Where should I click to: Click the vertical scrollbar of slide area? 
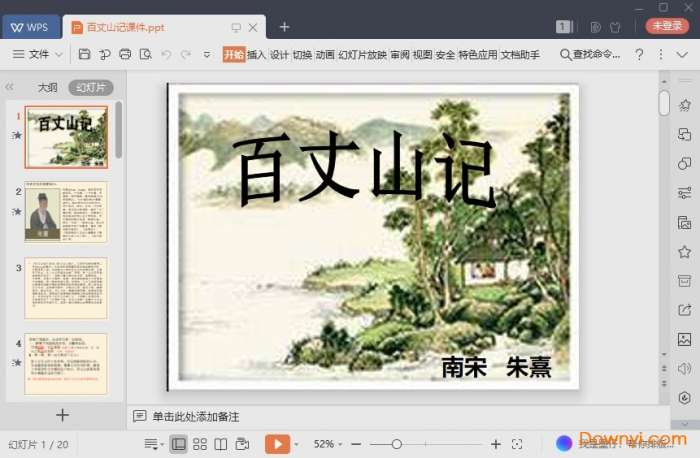click(664, 103)
